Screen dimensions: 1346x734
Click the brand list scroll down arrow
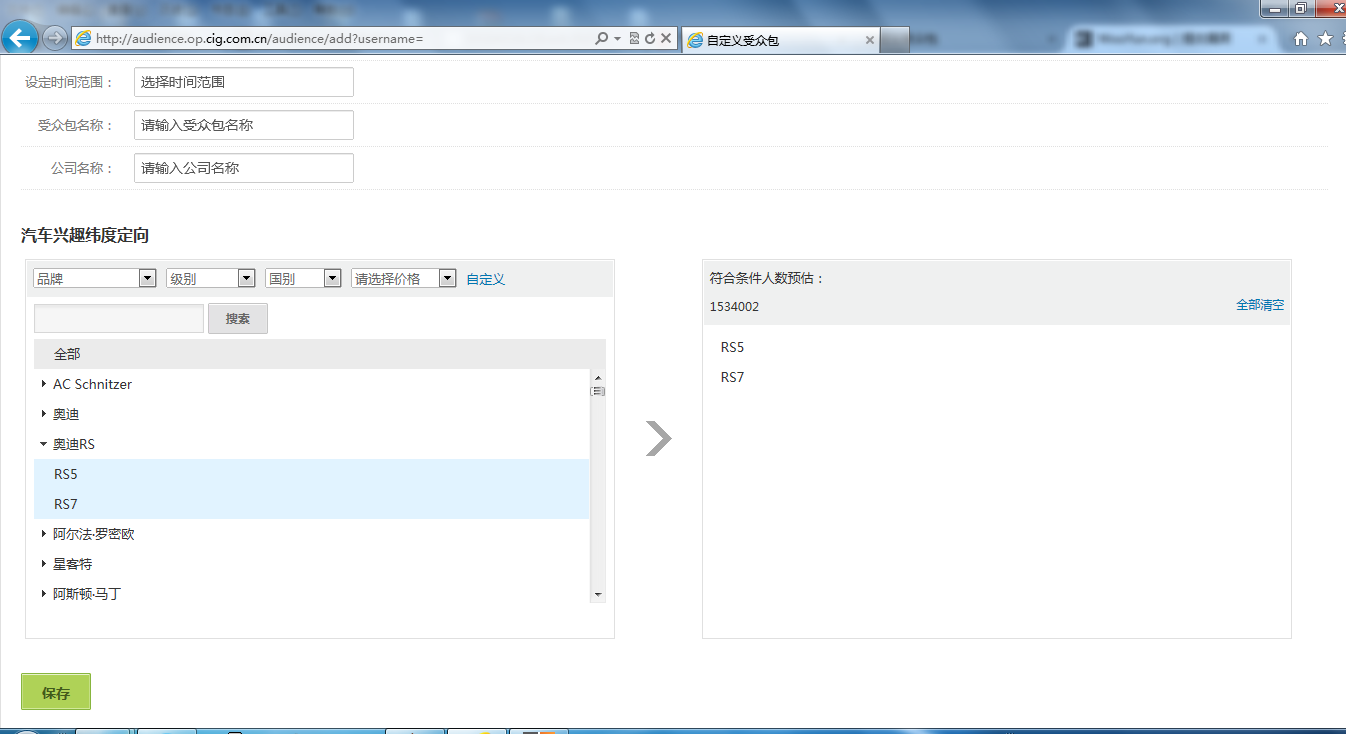pyautogui.click(x=598, y=595)
